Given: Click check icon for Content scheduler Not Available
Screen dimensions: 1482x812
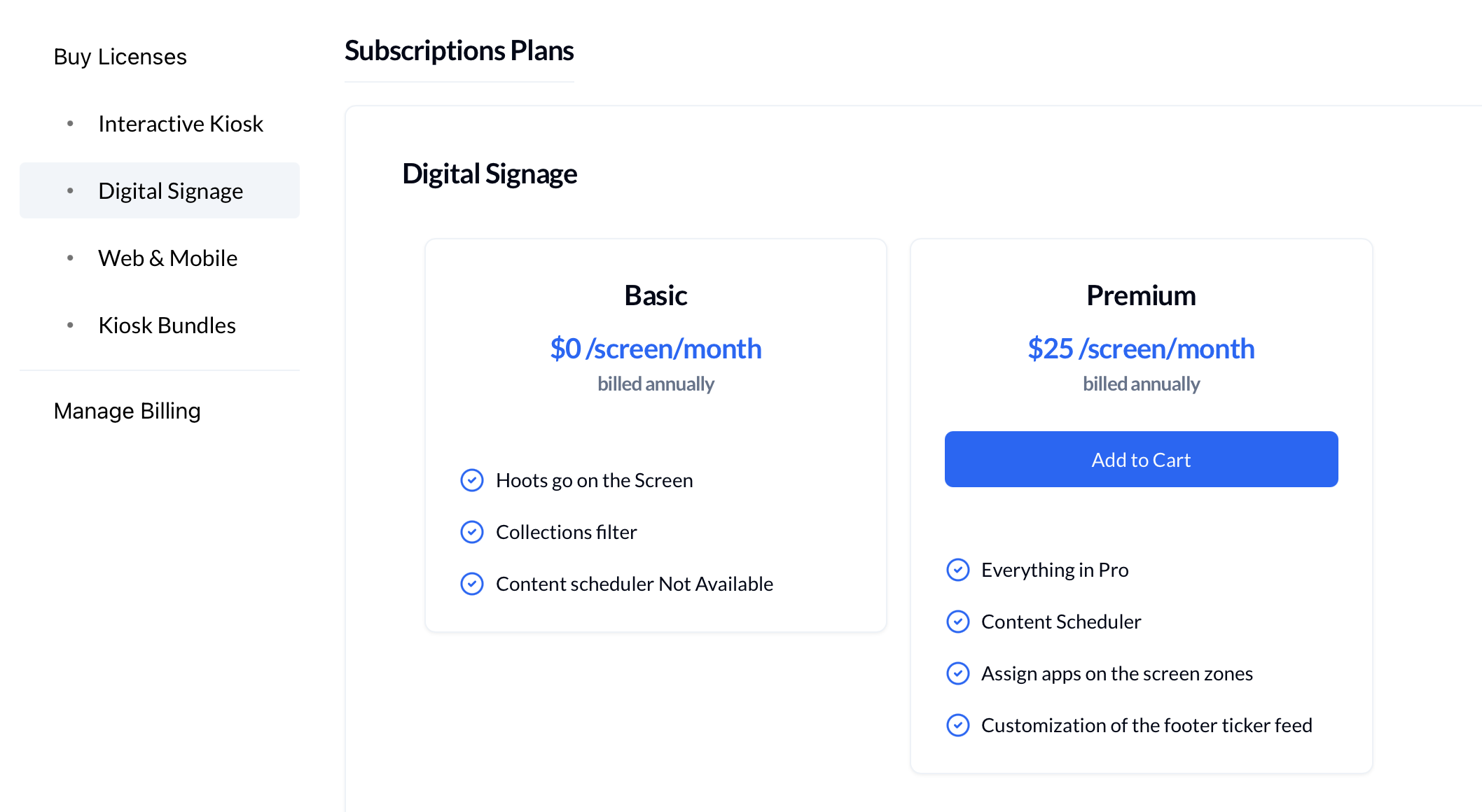Looking at the screenshot, I should [x=472, y=584].
